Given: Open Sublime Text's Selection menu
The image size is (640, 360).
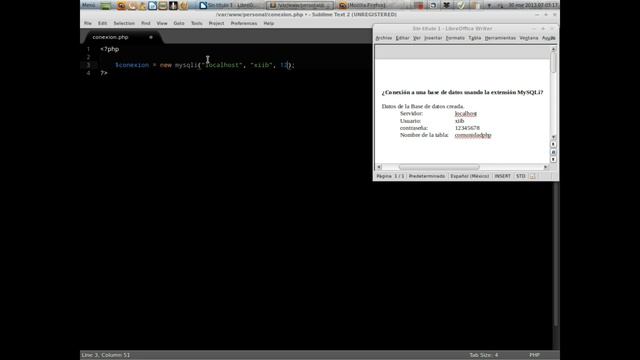Looking at the screenshot, I should point(124,23).
